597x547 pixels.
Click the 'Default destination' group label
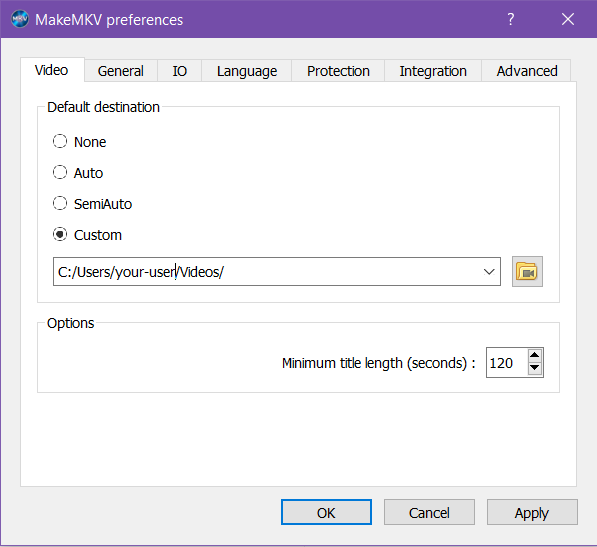[x=103, y=107]
